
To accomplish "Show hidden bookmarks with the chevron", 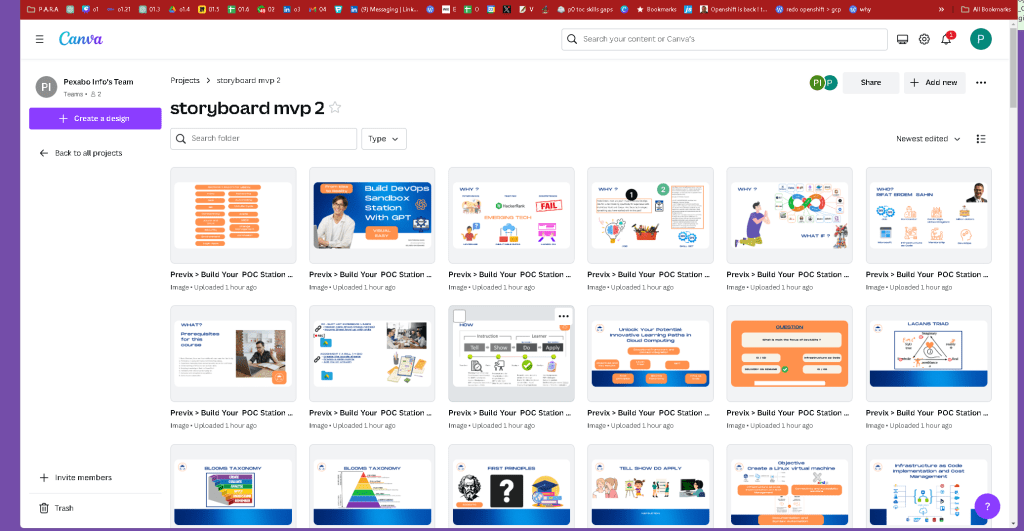I will (941, 9).
